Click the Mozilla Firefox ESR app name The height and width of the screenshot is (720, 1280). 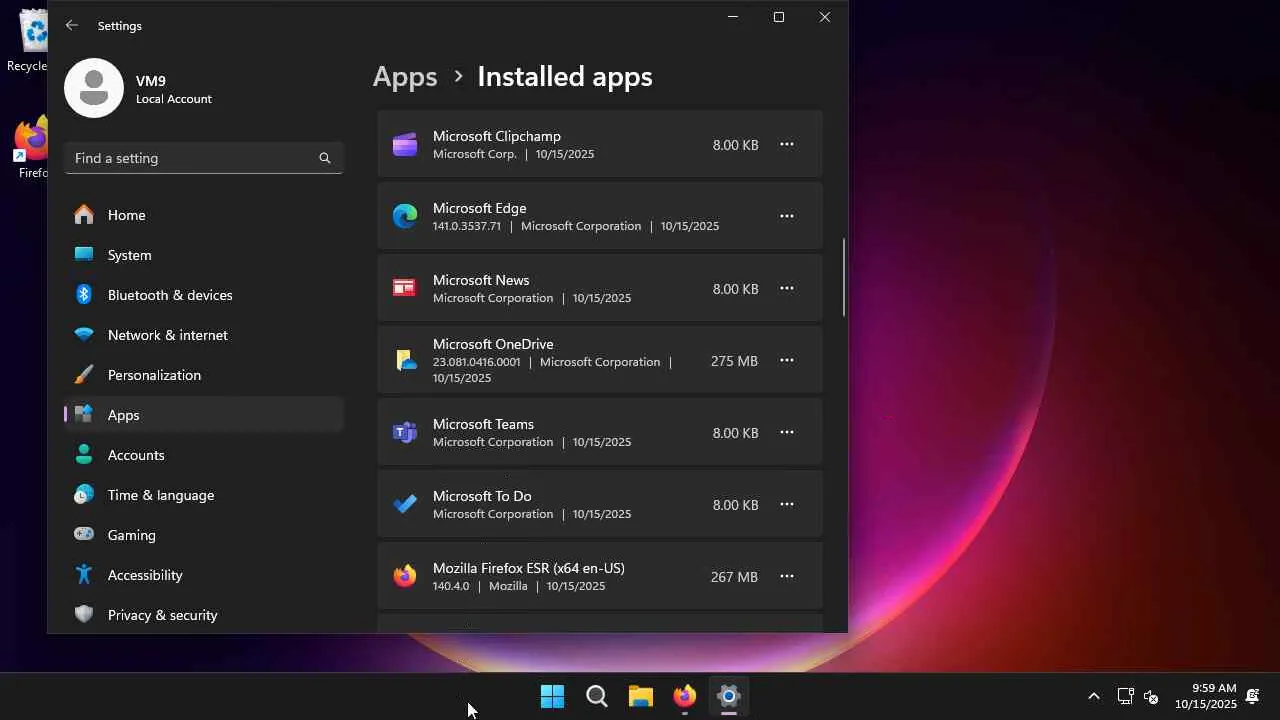tap(529, 568)
